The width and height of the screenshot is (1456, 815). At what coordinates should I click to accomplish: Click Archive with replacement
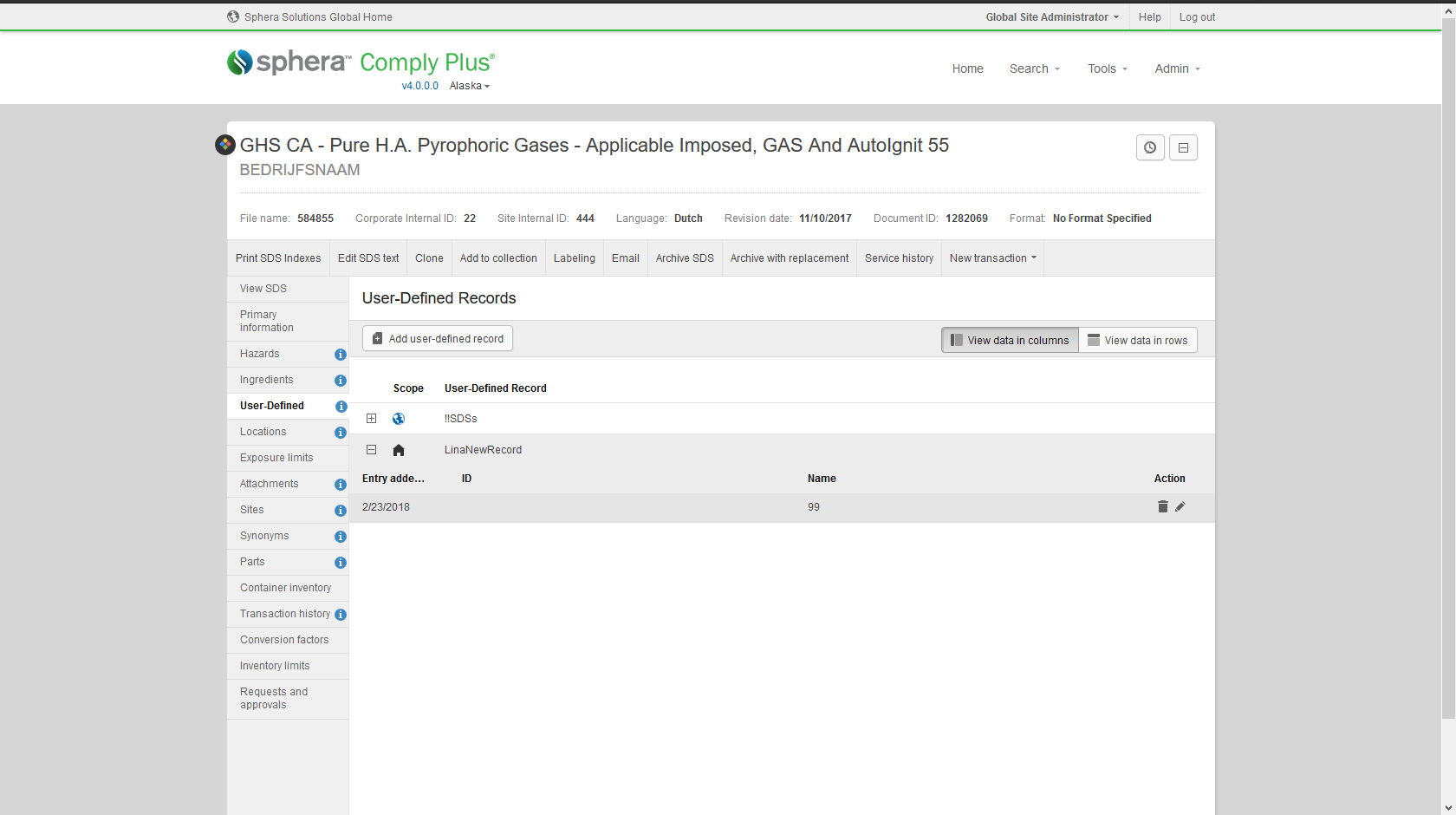790,258
